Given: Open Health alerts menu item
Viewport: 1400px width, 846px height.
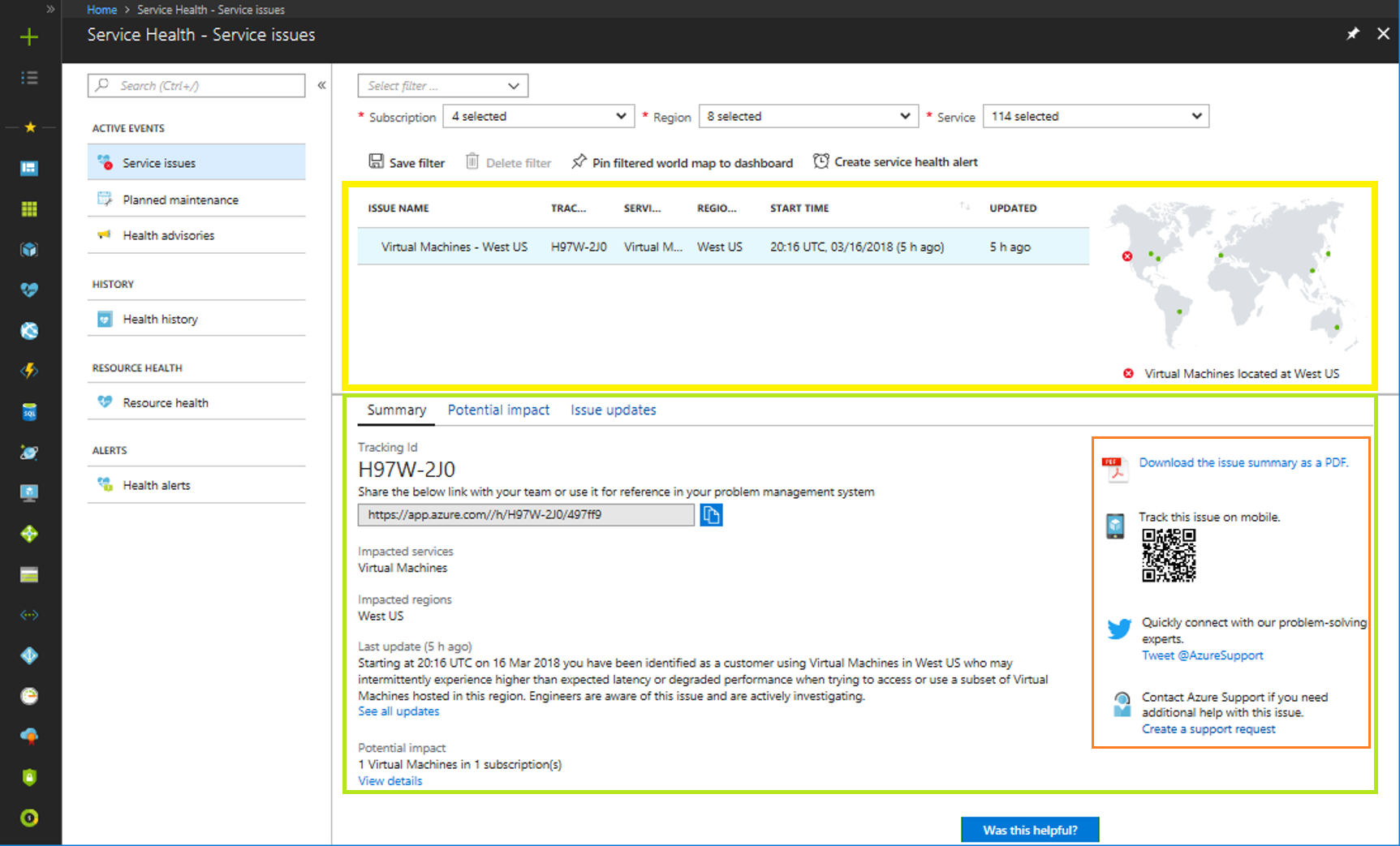Looking at the screenshot, I should point(196,485).
